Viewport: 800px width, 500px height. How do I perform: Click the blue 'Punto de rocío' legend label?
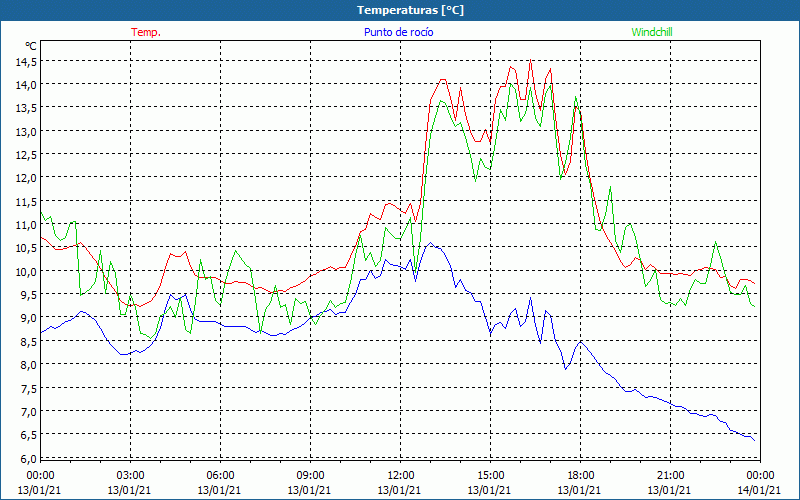click(x=398, y=32)
